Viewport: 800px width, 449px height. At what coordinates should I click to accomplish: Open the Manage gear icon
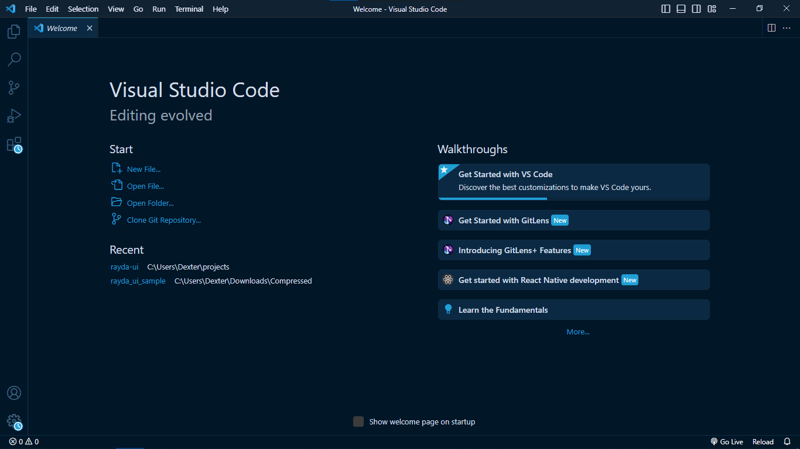coord(14,421)
